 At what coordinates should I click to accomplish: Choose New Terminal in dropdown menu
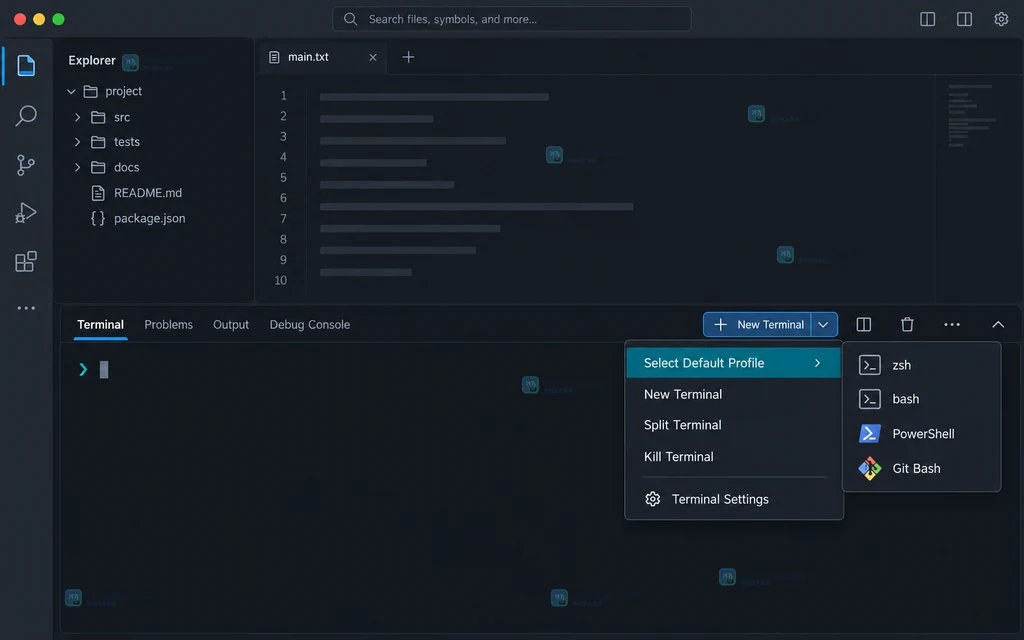(x=733, y=394)
